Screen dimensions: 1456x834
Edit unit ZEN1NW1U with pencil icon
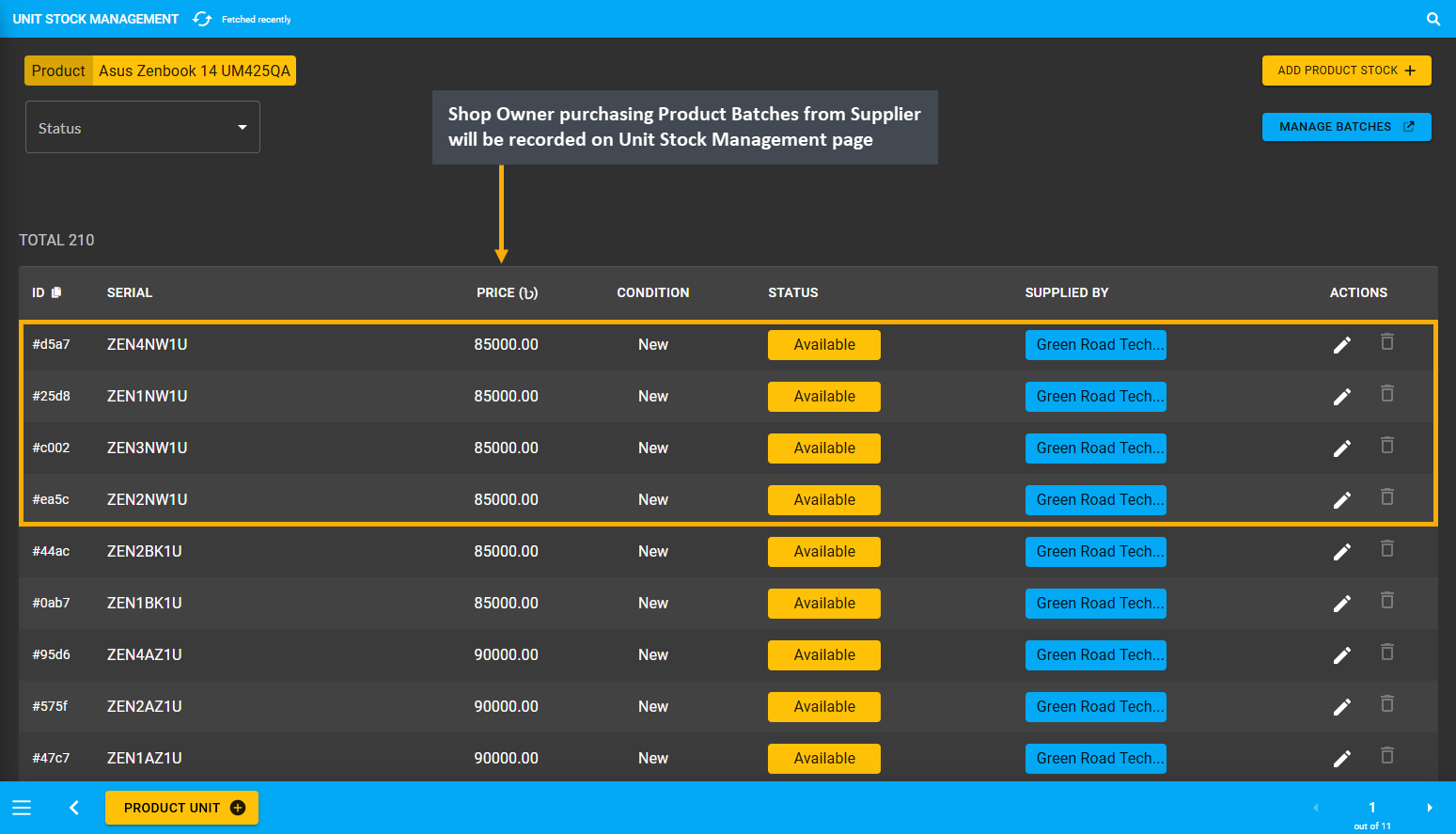point(1342,397)
